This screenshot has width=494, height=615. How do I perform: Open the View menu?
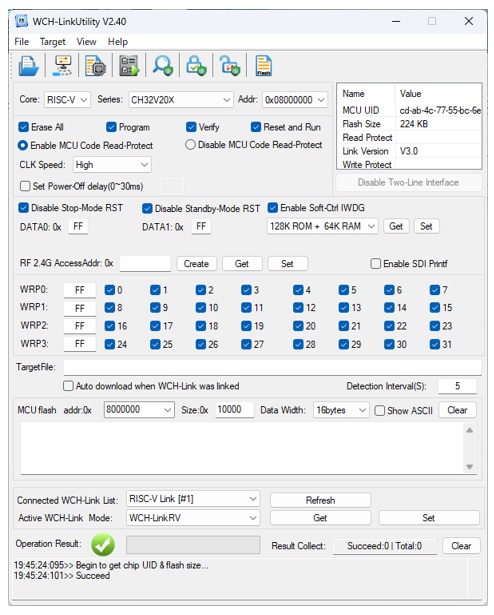[86, 42]
